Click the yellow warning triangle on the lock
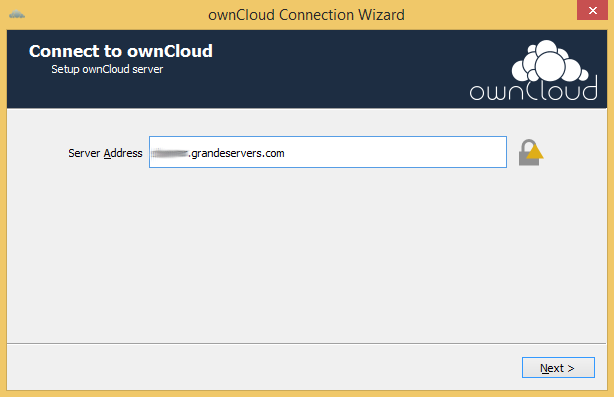Screen dimensions: 614x397 [535, 152]
